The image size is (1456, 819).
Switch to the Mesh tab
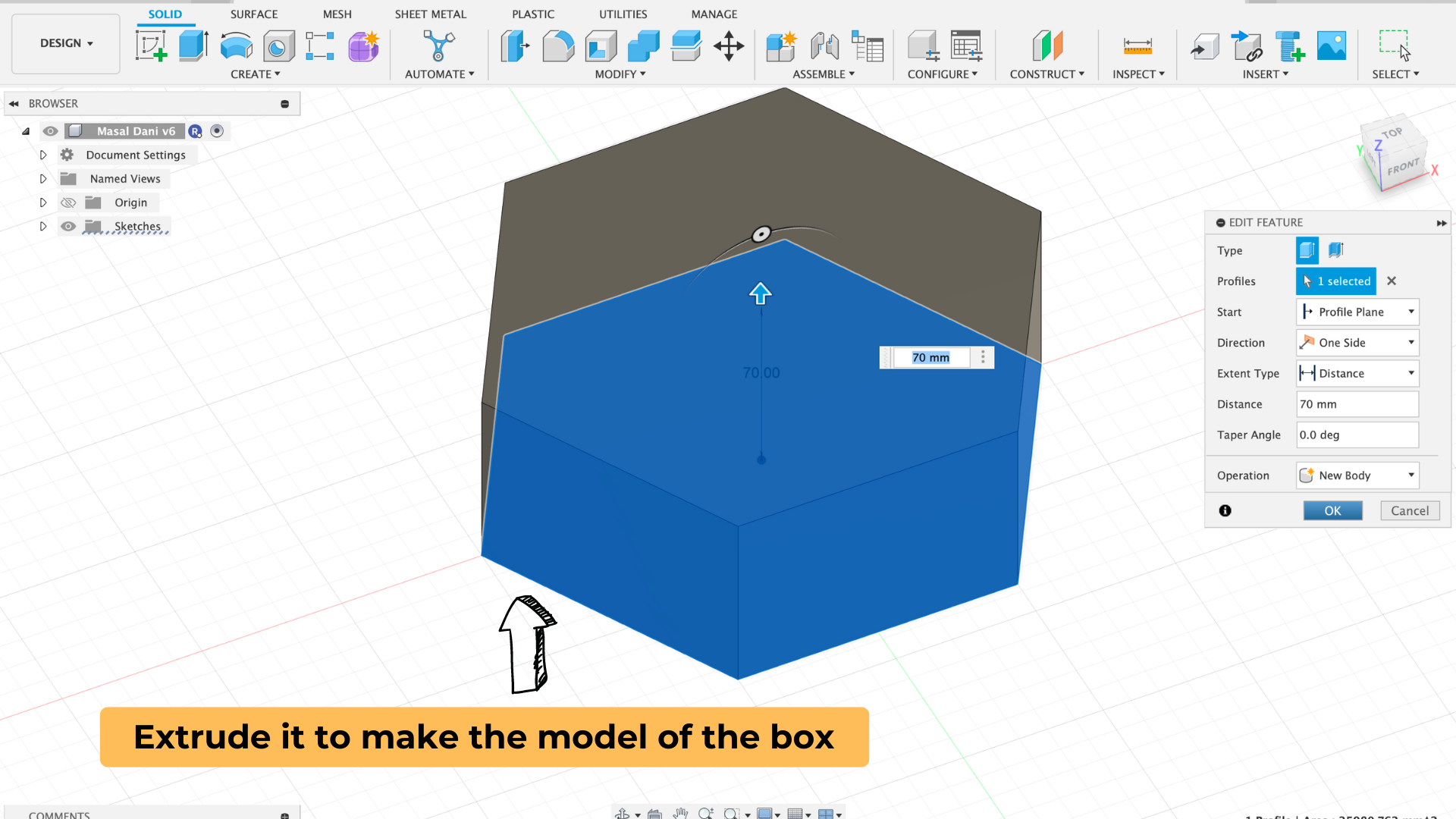[x=335, y=13]
